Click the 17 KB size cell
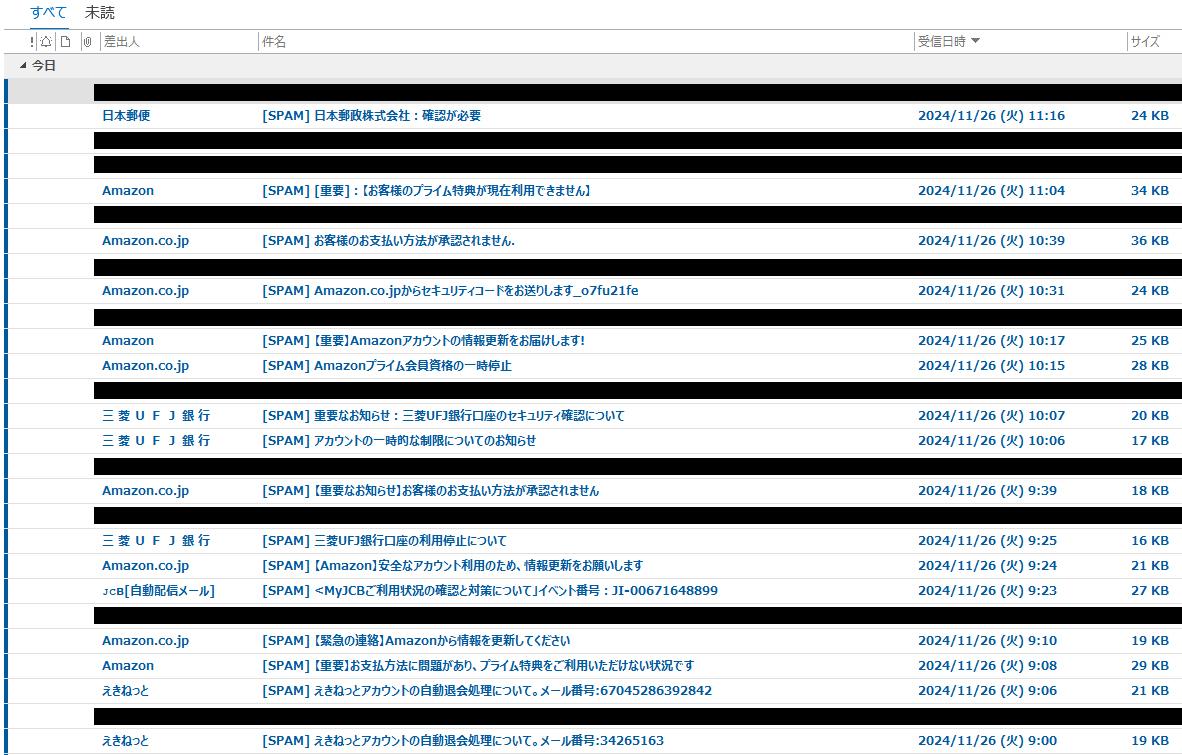 1150,440
